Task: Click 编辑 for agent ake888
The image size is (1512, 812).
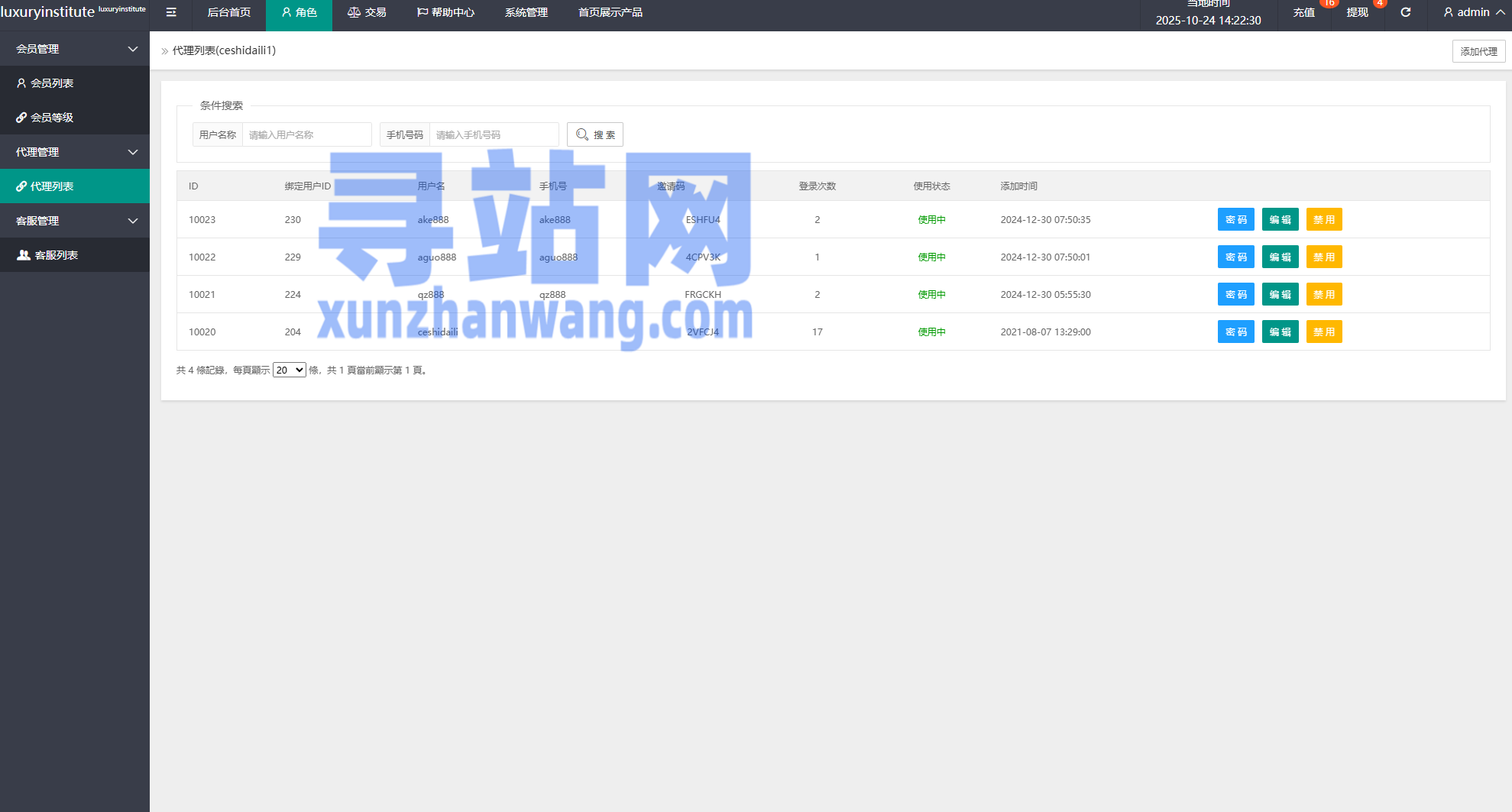Action: tap(1280, 220)
